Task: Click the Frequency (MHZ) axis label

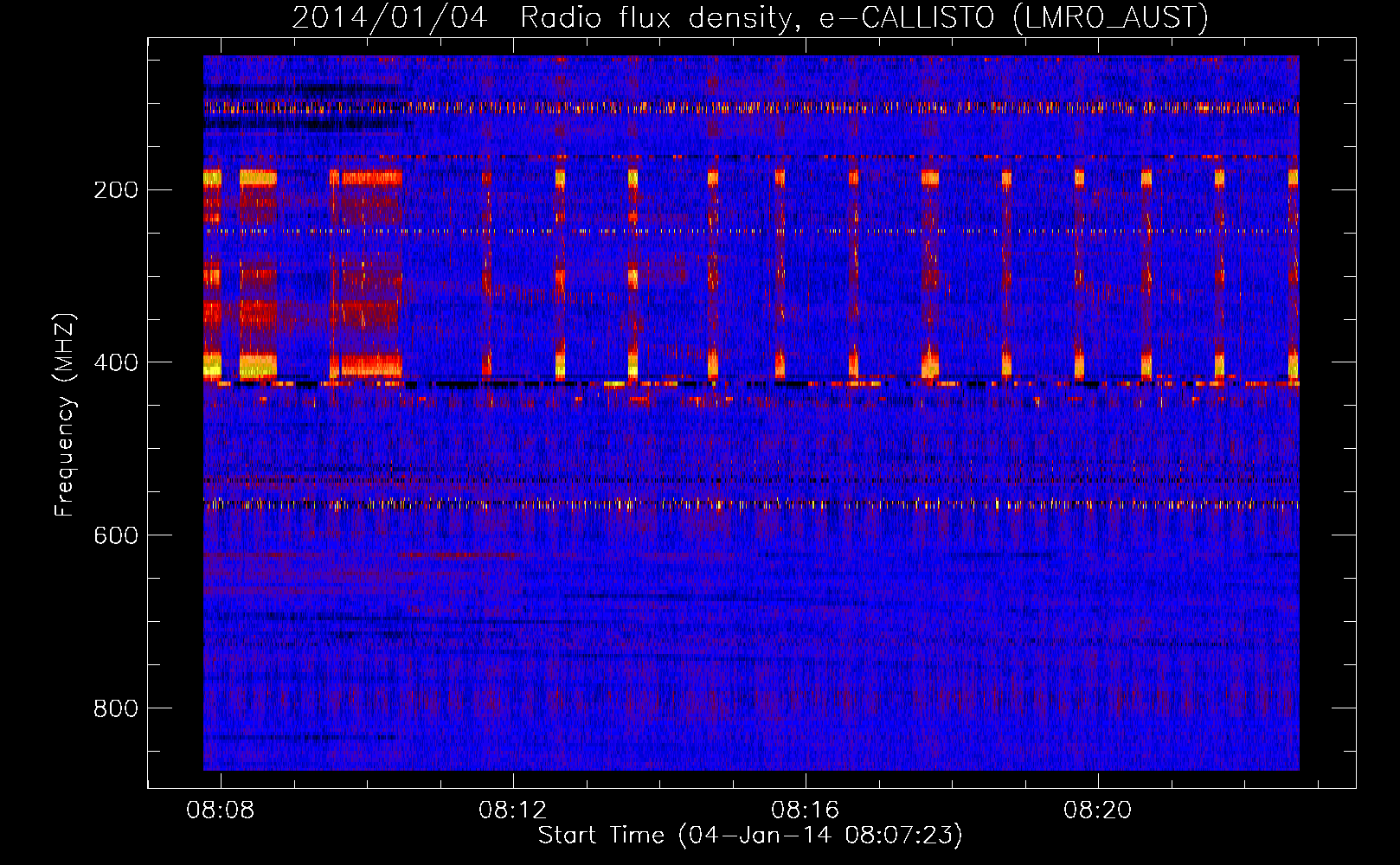Action: click(65, 415)
